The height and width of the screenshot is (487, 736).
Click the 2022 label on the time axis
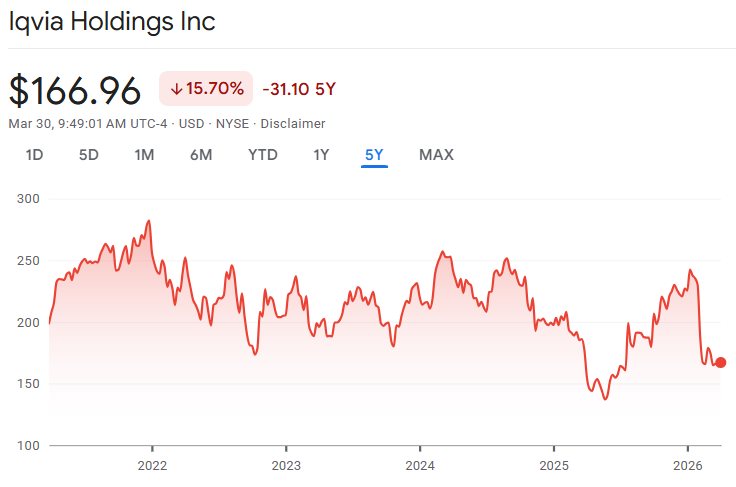point(152,465)
